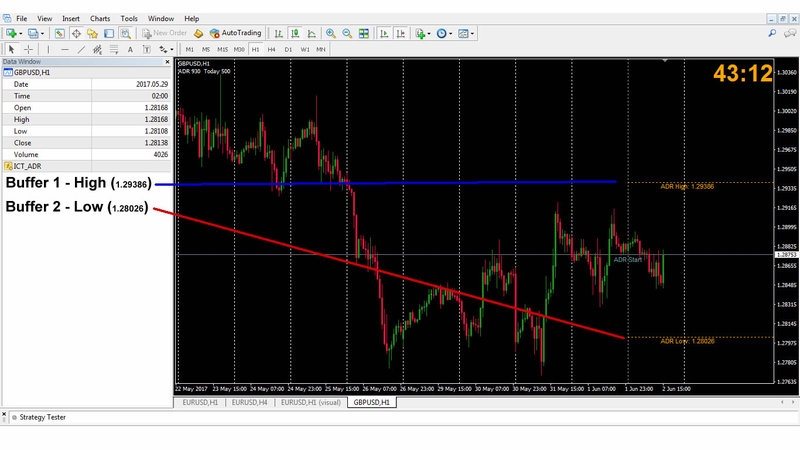Image resolution: width=800 pixels, height=450 pixels.
Task: Open search with the magnifier icon
Action: pyautogui.click(x=772, y=33)
